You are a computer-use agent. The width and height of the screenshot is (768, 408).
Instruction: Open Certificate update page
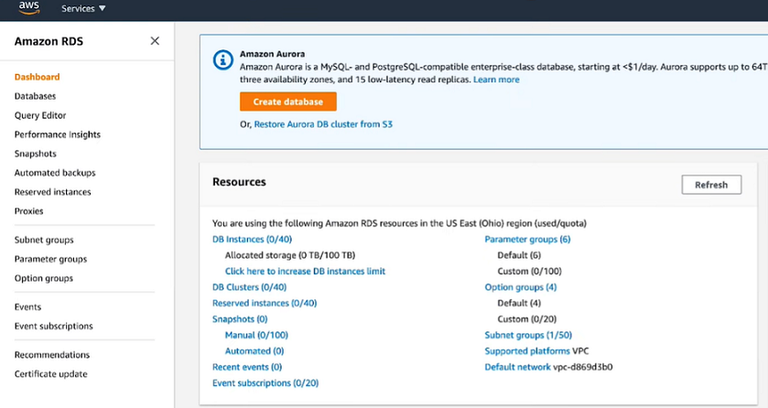point(51,374)
